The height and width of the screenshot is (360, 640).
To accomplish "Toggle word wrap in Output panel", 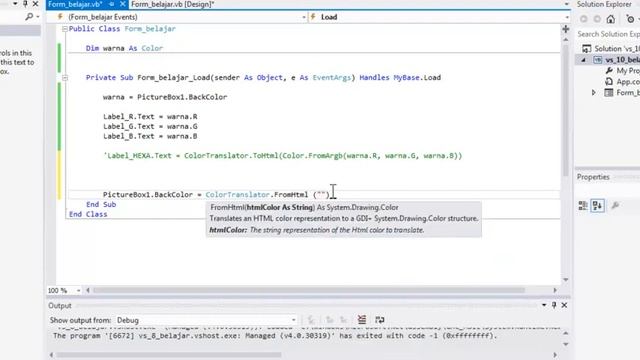I will tap(380, 320).
